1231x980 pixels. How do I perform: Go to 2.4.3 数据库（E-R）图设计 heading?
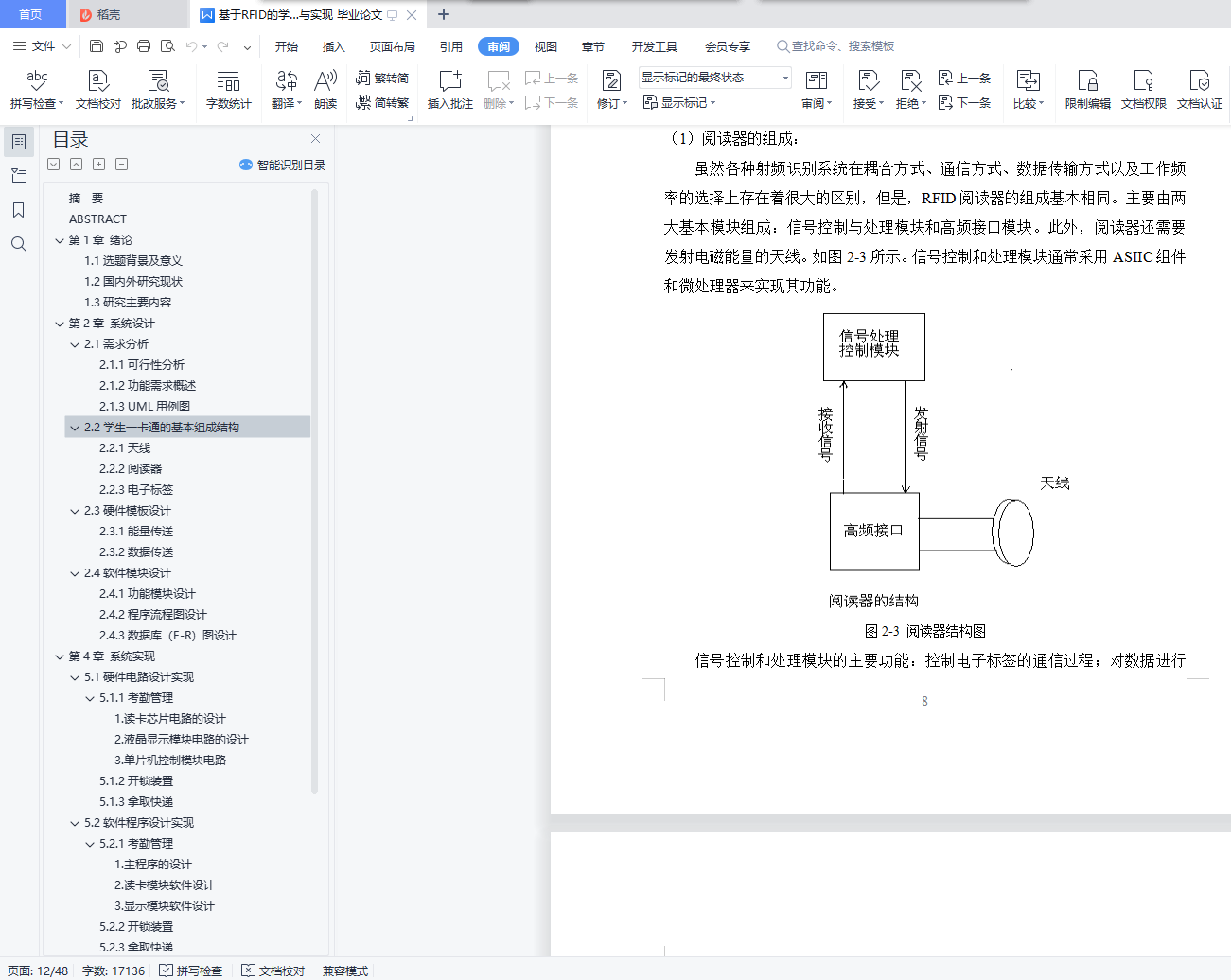167,636
